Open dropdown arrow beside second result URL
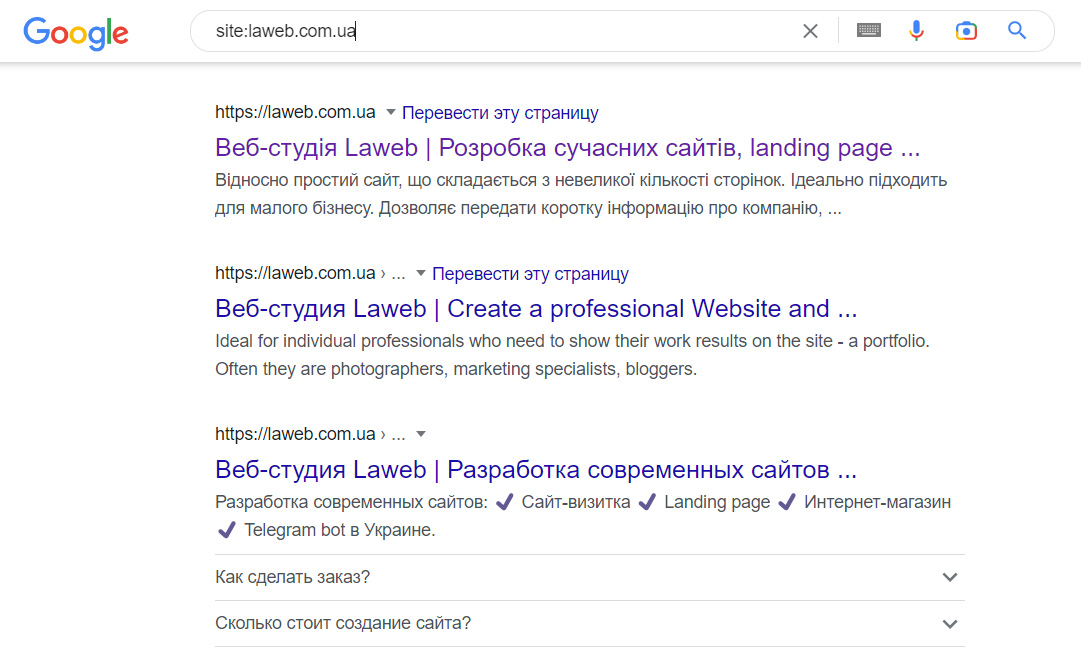1081x667 pixels. (x=421, y=273)
